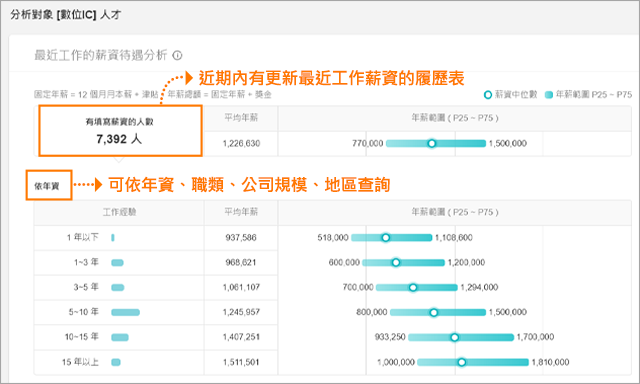The width and height of the screenshot is (640, 384).
Task: Click the 有填寫薪資的人數 7,392 人 box
Action: coord(120,131)
